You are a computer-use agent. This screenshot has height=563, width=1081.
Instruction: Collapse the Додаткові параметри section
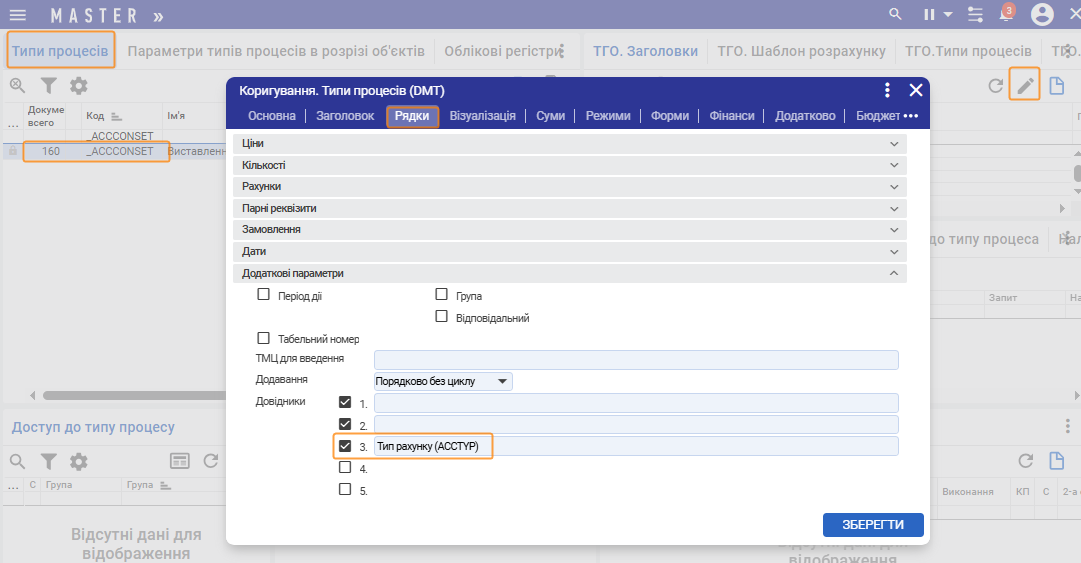[x=569, y=274]
